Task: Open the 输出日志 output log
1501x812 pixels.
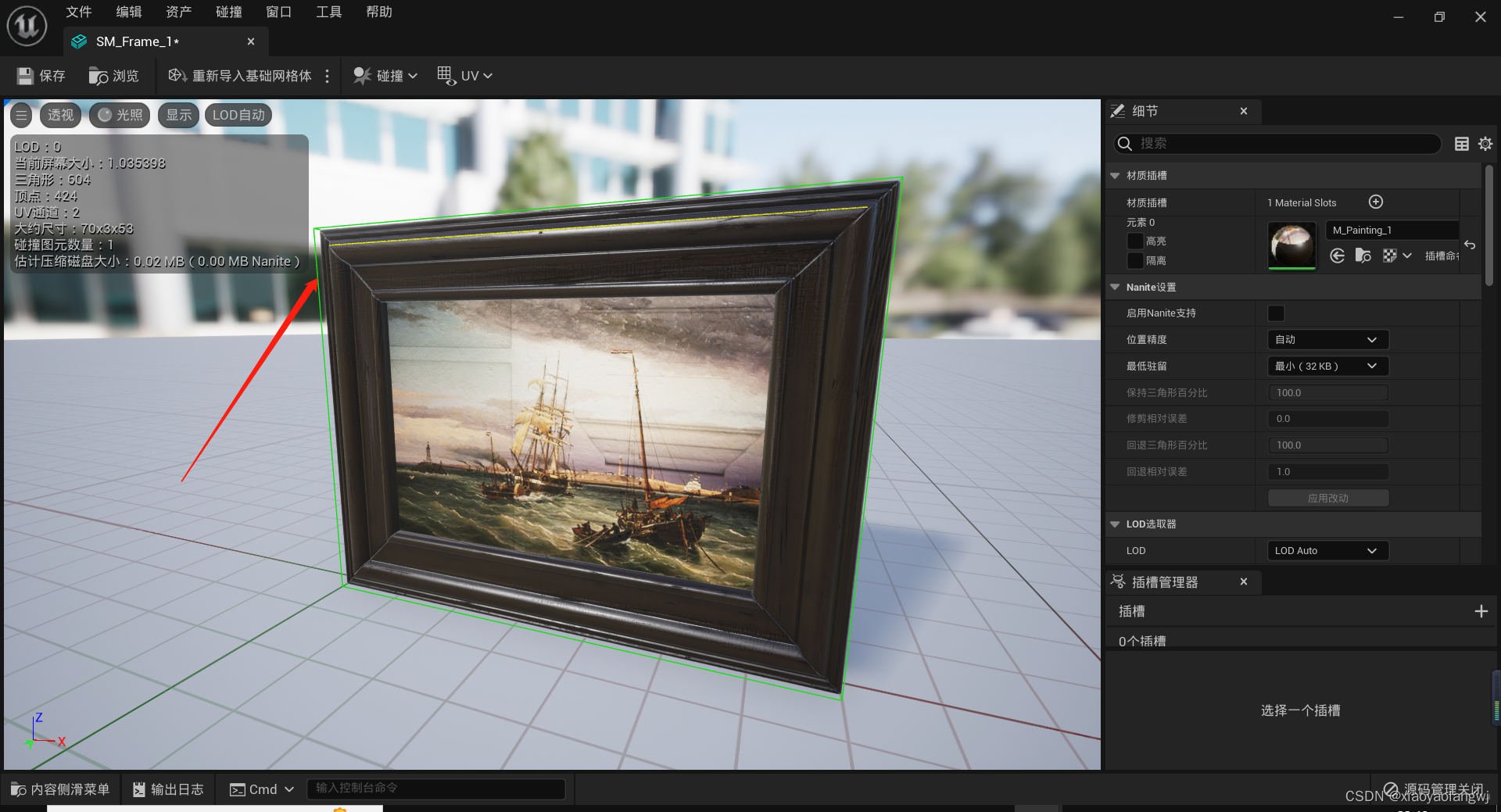Action: pyautogui.click(x=168, y=789)
